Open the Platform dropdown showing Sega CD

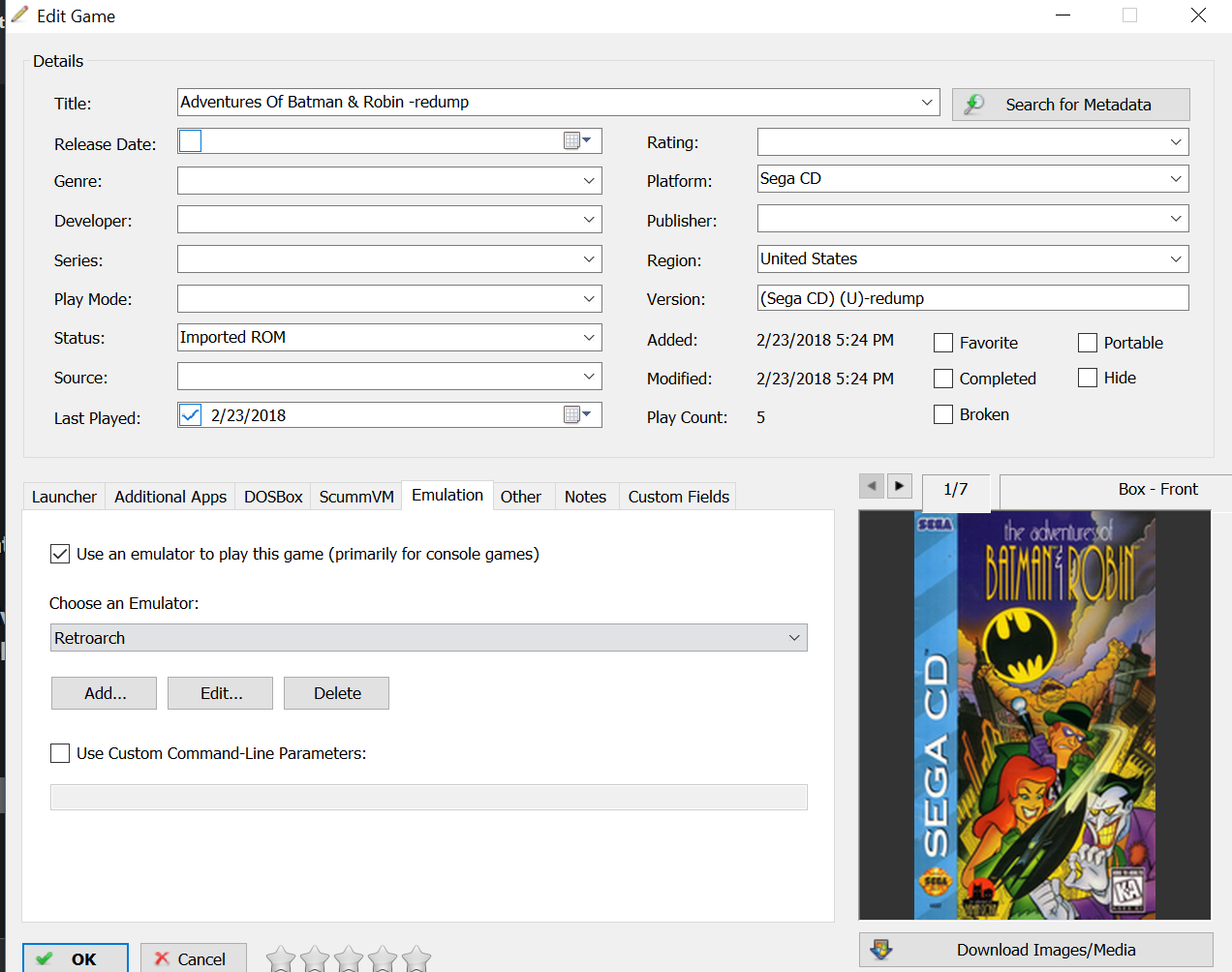click(1176, 179)
